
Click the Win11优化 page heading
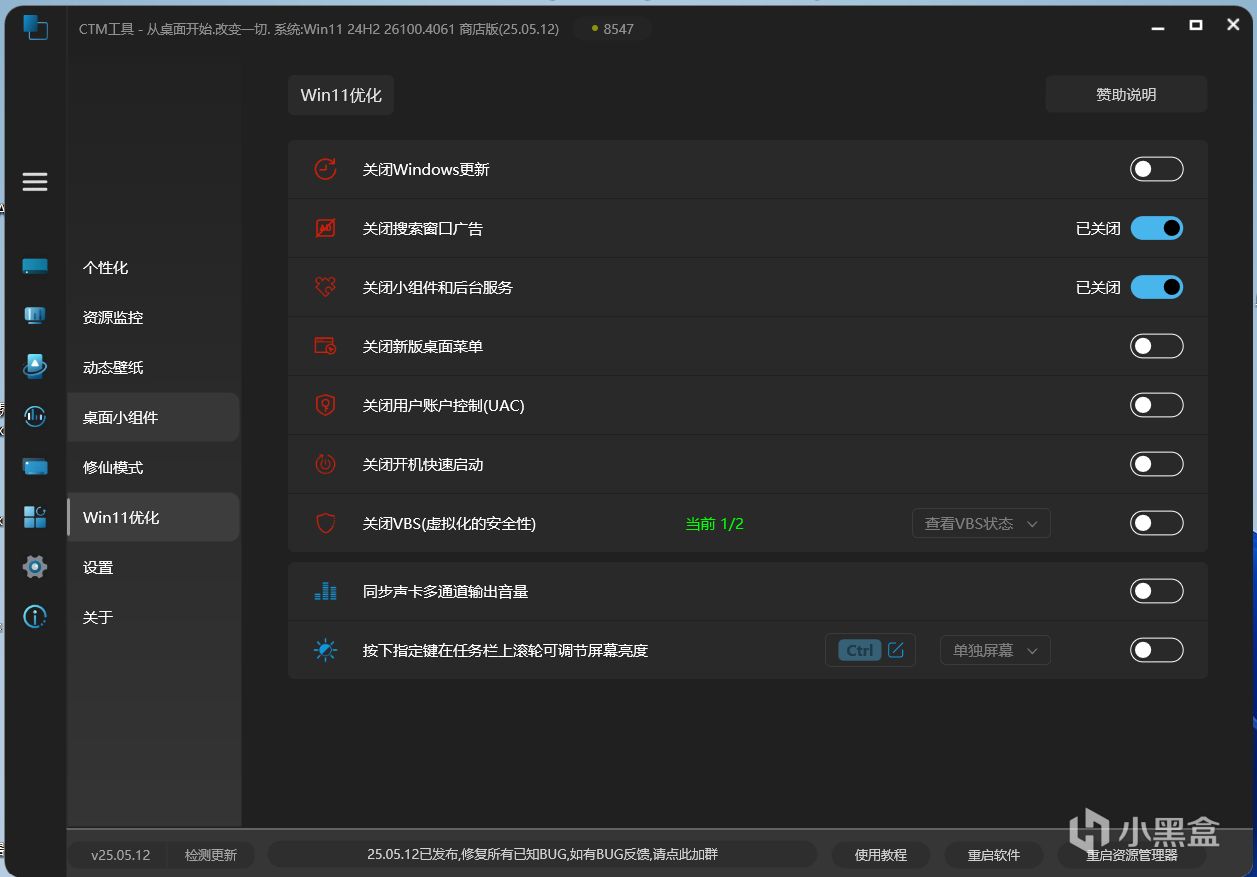[341, 95]
